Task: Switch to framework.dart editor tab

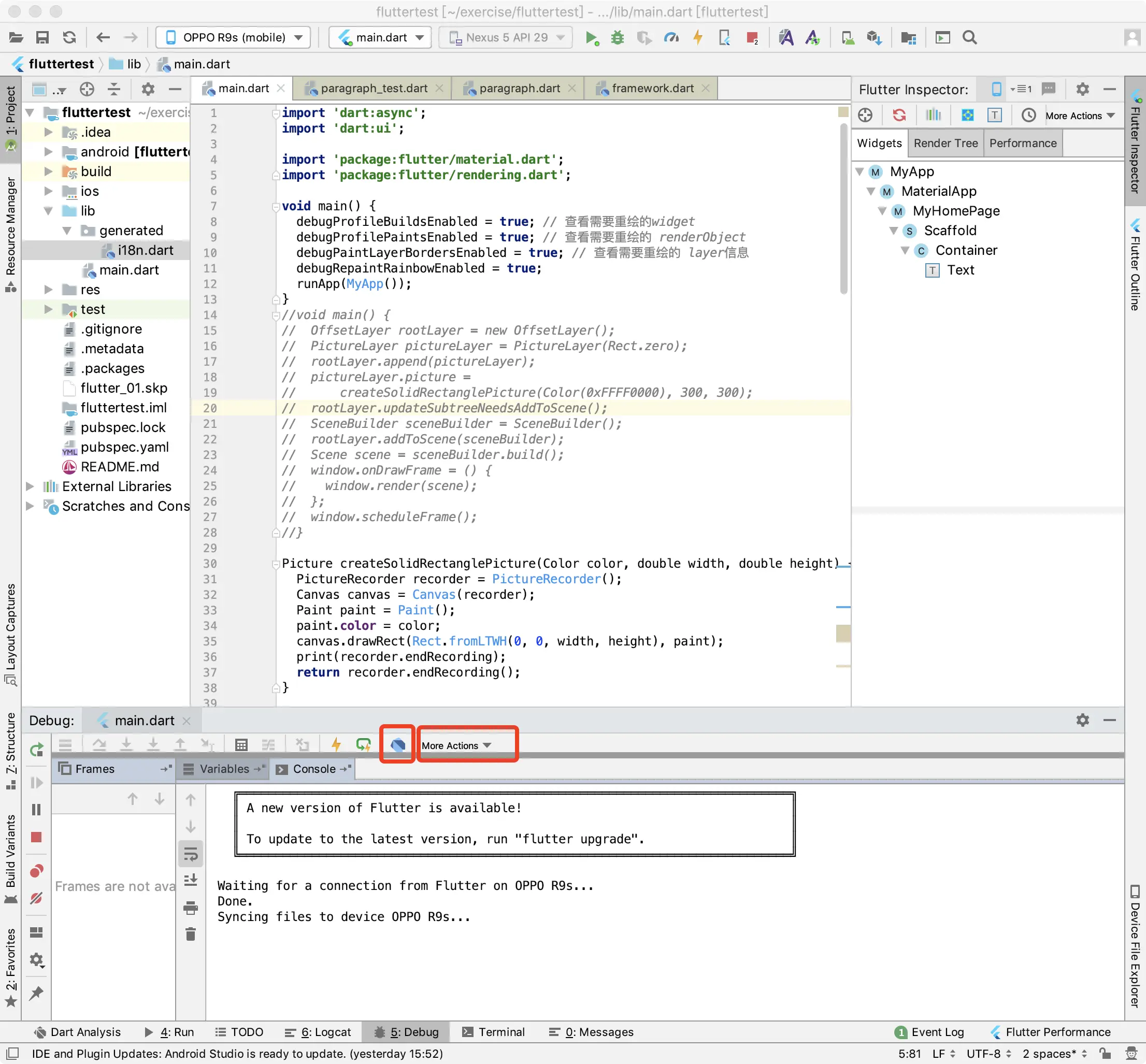Action: (652, 88)
